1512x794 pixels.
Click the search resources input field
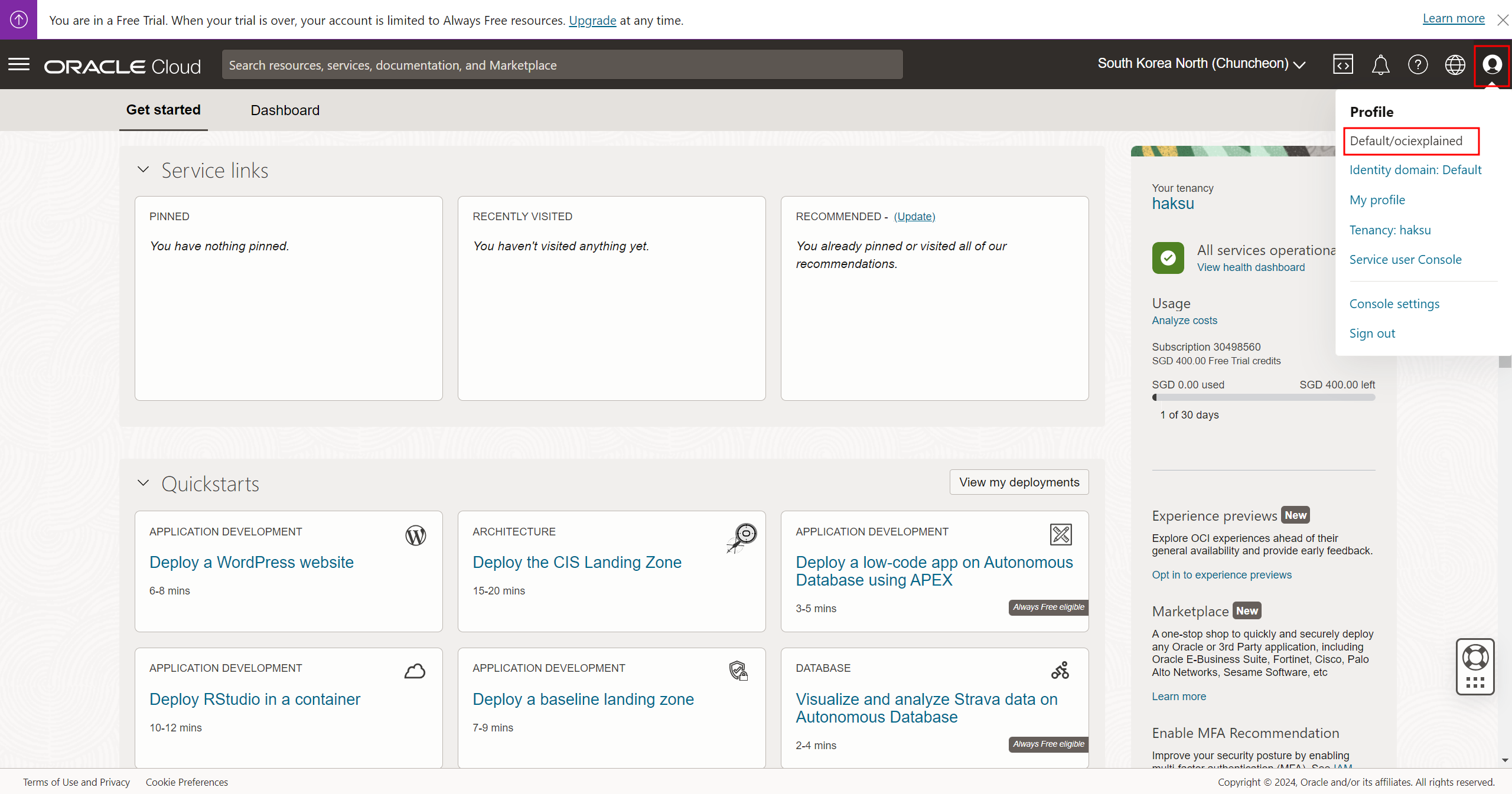562,65
